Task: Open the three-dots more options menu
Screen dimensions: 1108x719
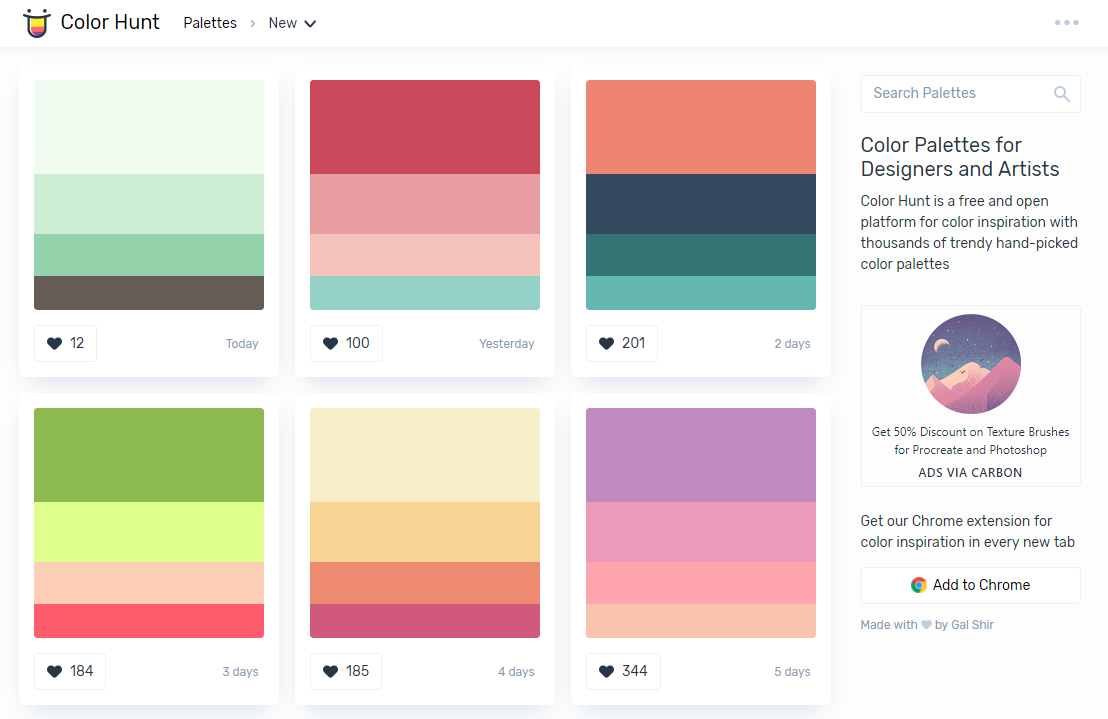Action: [x=1066, y=23]
